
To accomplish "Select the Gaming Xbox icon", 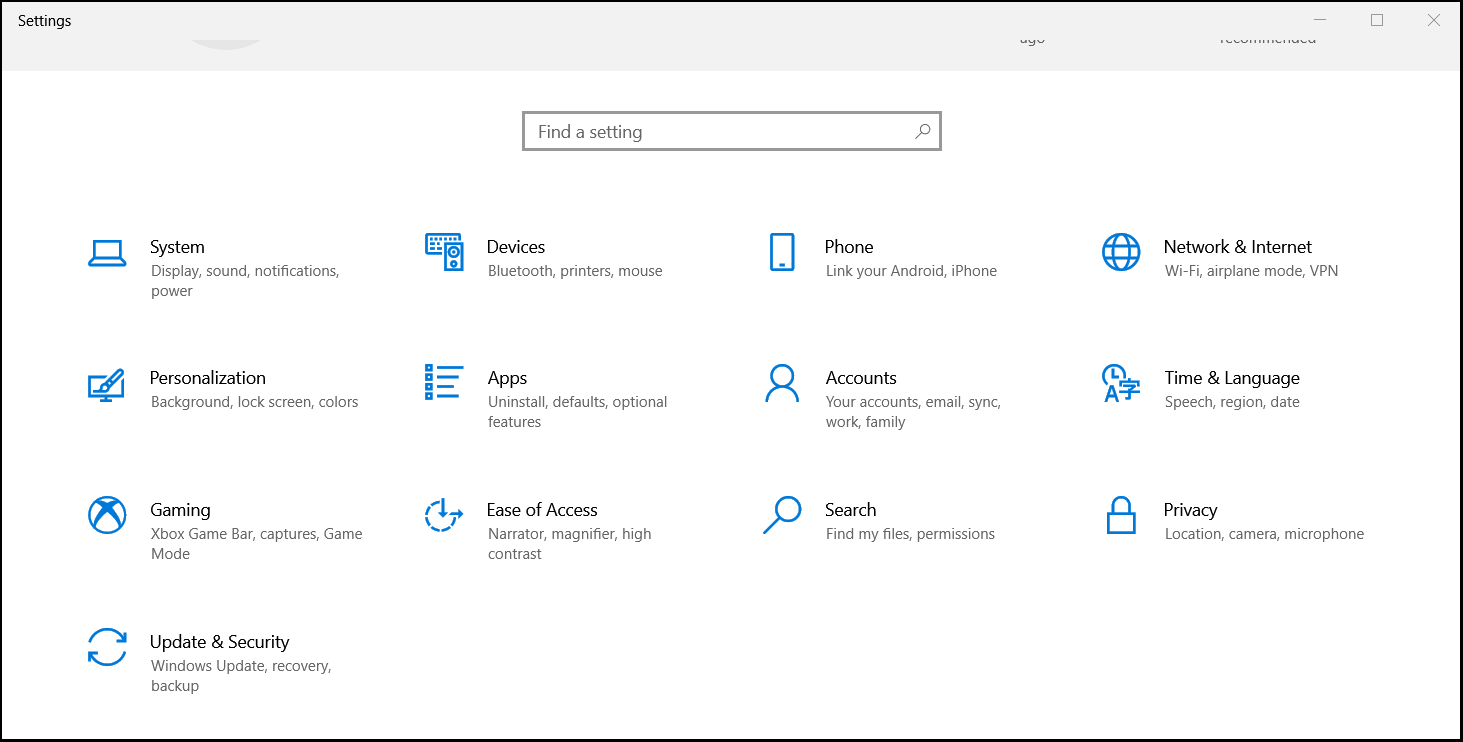I will coord(107,517).
